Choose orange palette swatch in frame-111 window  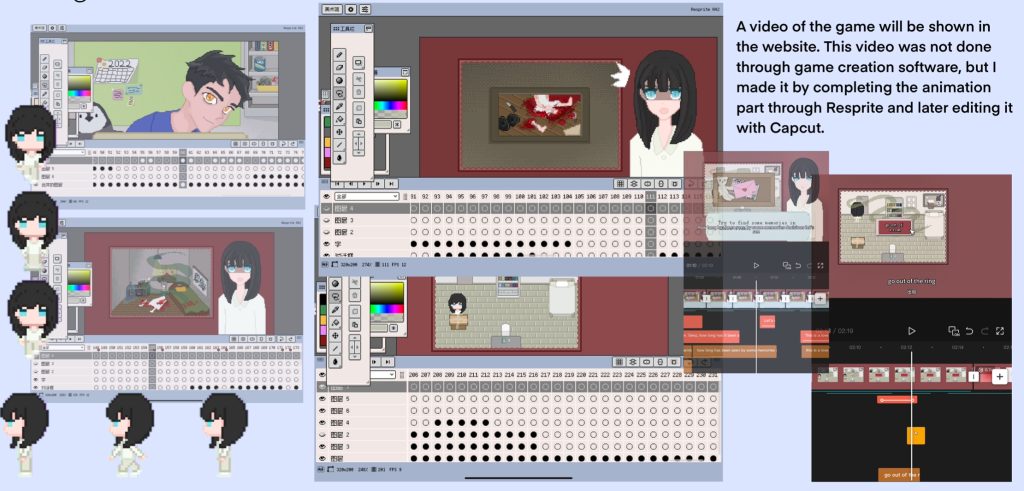[x=327, y=144]
